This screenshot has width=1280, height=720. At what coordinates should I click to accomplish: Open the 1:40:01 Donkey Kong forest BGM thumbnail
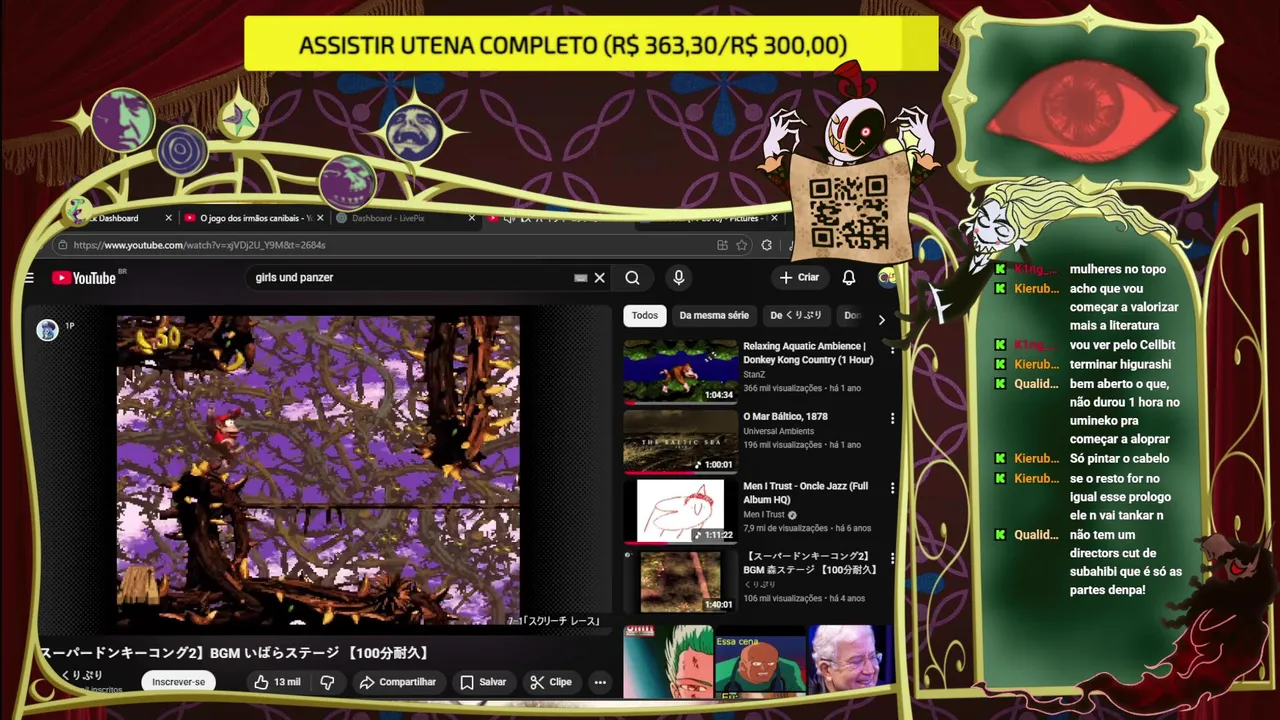680,581
